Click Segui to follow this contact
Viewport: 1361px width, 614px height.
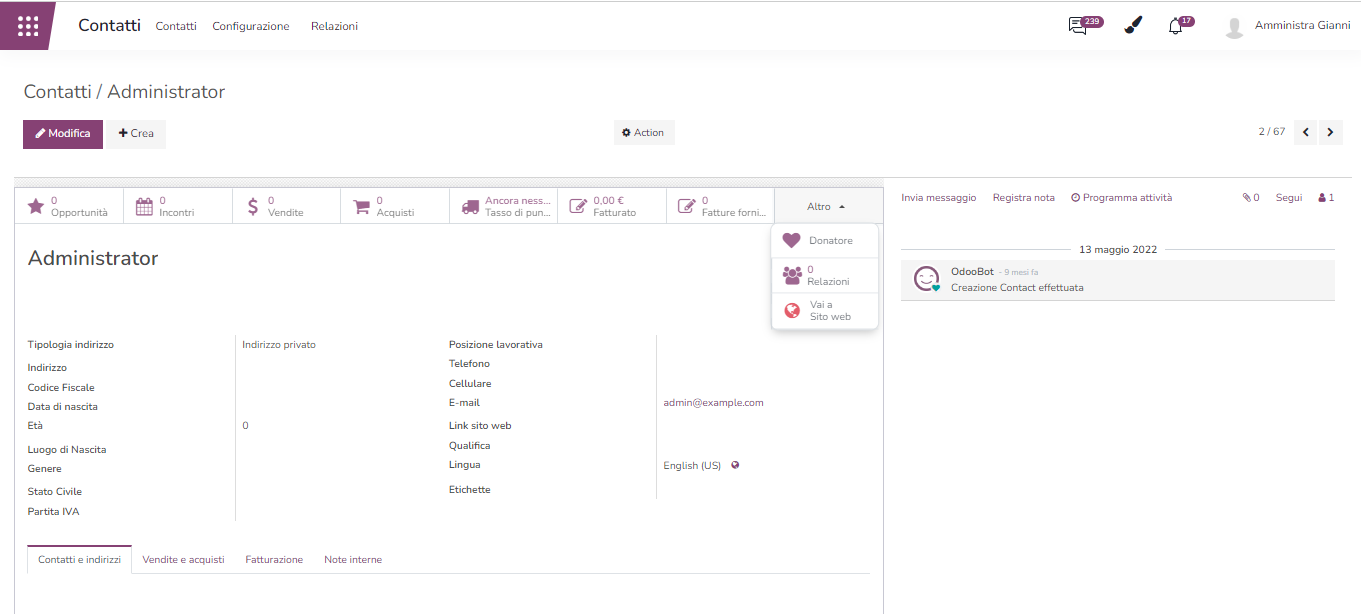(1288, 198)
